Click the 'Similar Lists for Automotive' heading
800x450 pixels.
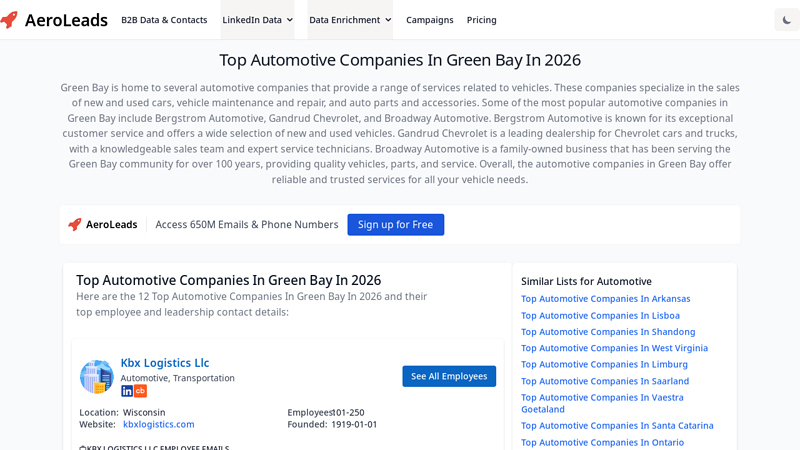tap(586, 281)
